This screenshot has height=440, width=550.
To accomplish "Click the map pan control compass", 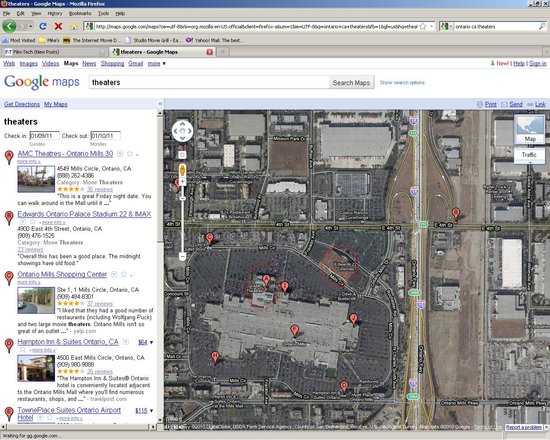I will click(182, 131).
